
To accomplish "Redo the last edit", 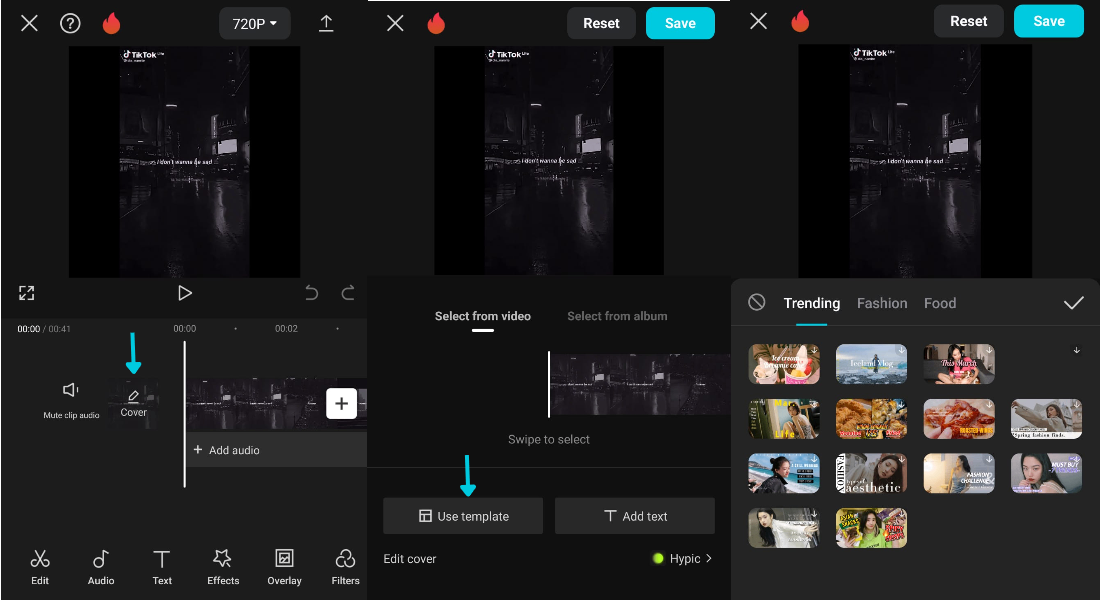I will coord(348,293).
